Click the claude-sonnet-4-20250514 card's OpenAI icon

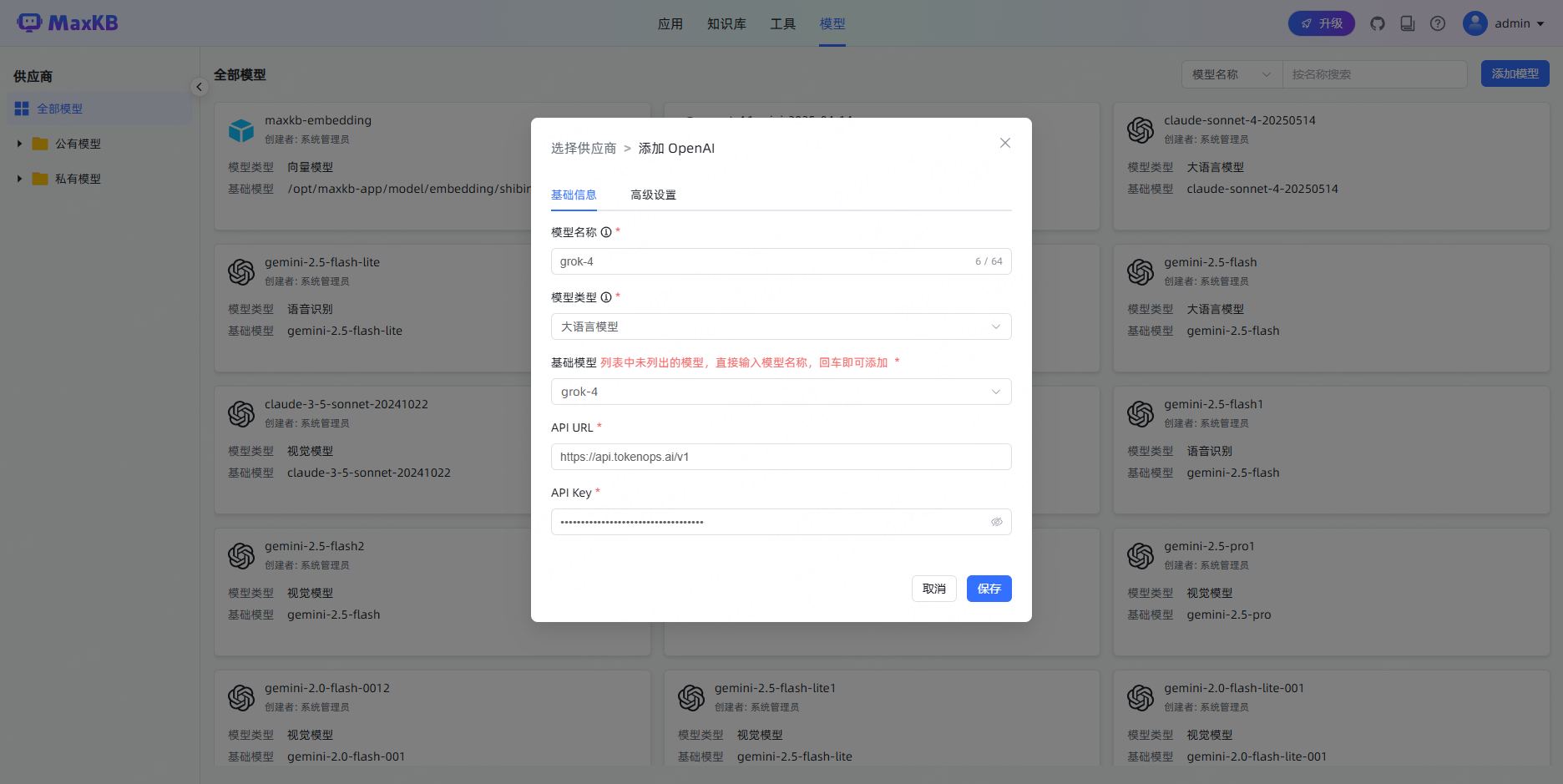point(1141,130)
